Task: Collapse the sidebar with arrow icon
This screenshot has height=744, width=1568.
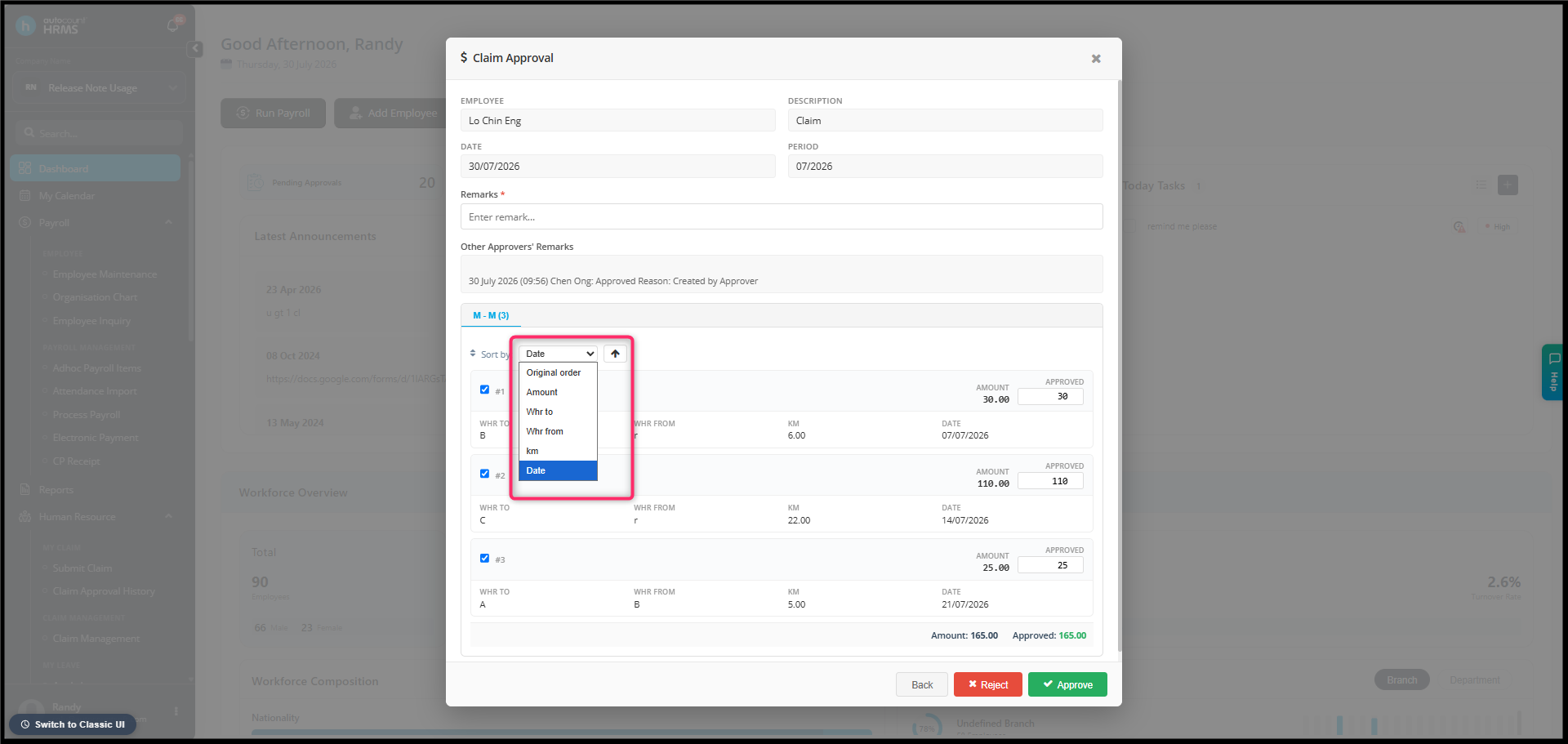Action: pos(195,49)
